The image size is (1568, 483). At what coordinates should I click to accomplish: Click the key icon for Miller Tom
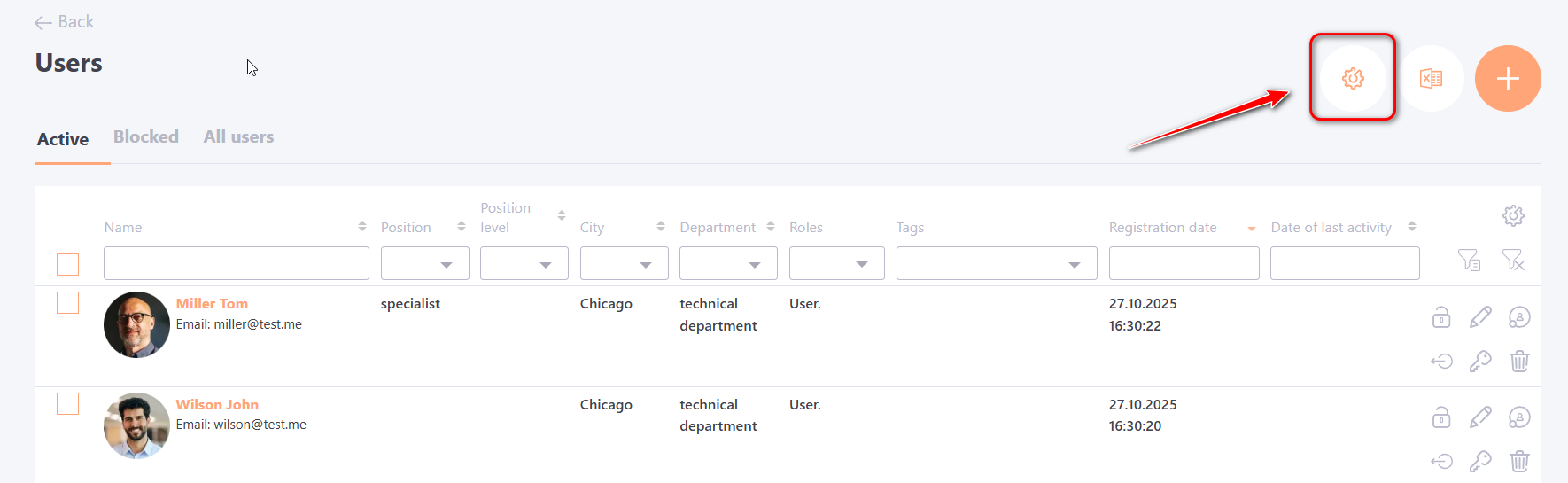click(x=1480, y=361)
